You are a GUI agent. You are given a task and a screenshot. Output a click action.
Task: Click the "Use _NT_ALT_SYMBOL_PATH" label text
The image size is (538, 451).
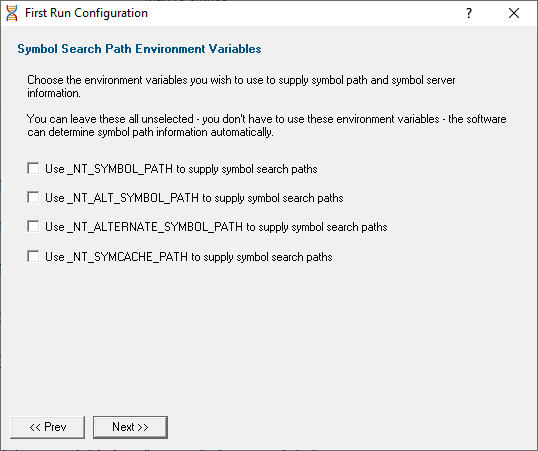(x=122, y=198)
